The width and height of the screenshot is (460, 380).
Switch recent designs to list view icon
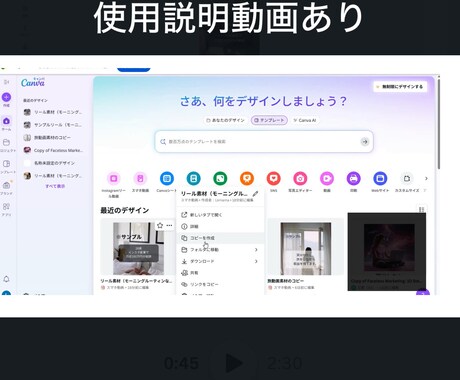click(421, 209)
